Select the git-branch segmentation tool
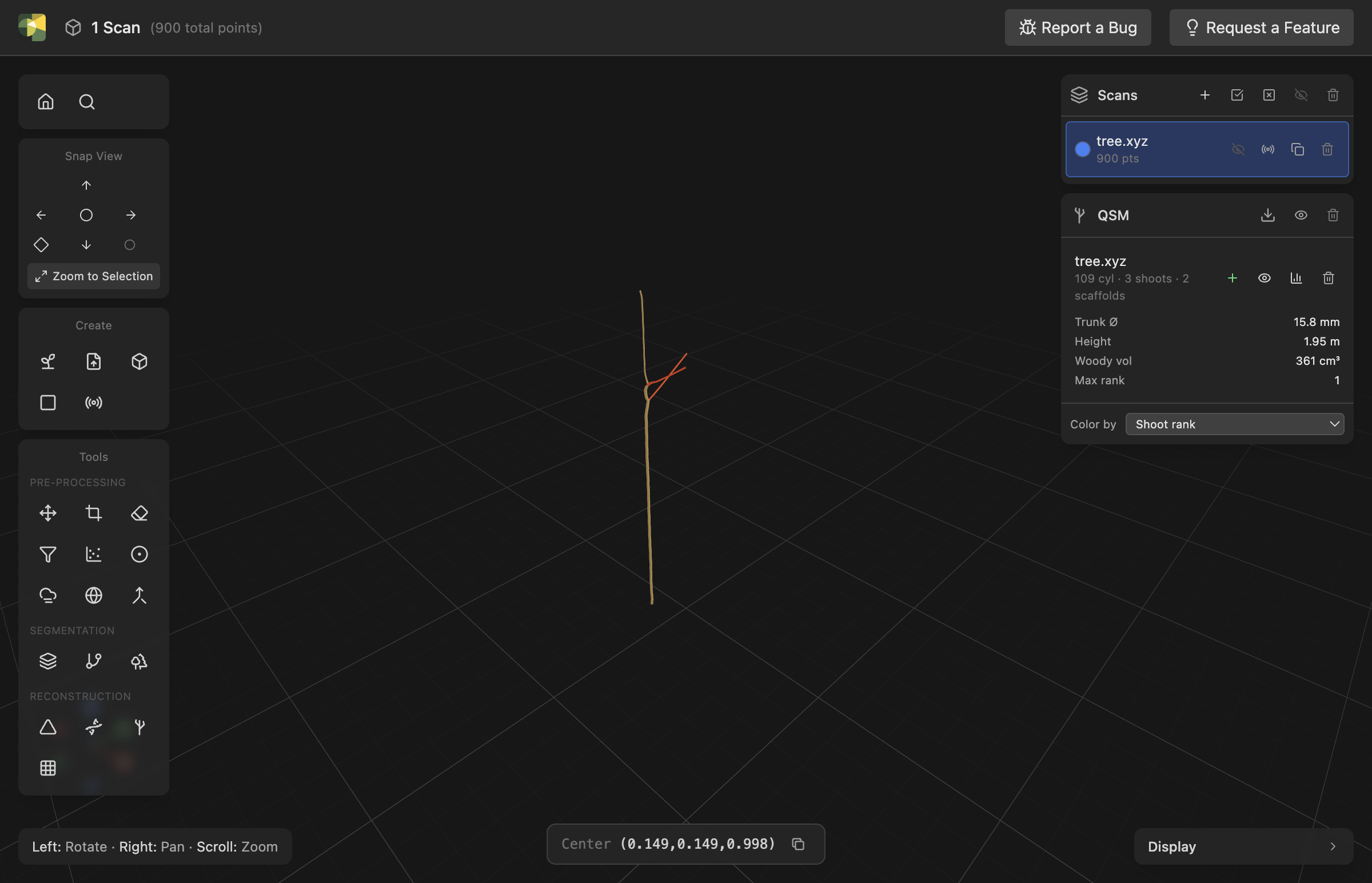Viewport: 1372px width, 883px height. (94, 662)
